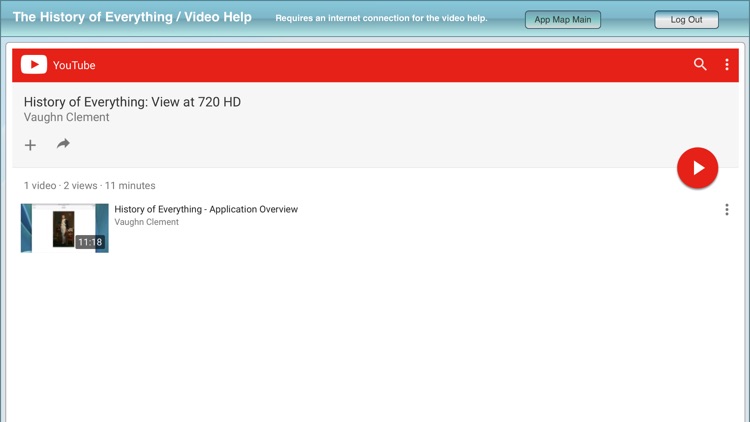
Task: Select 'History of Everything: View at 720 HD' heading
Action: (x=132, y=102)
